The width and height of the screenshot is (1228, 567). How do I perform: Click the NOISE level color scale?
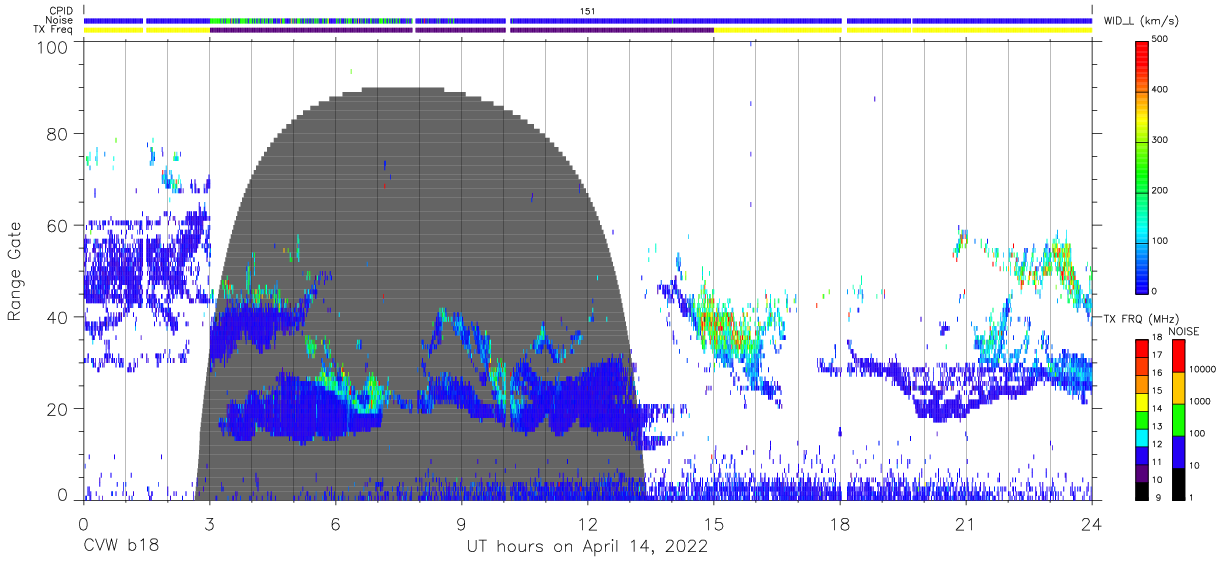(1177, 418)
